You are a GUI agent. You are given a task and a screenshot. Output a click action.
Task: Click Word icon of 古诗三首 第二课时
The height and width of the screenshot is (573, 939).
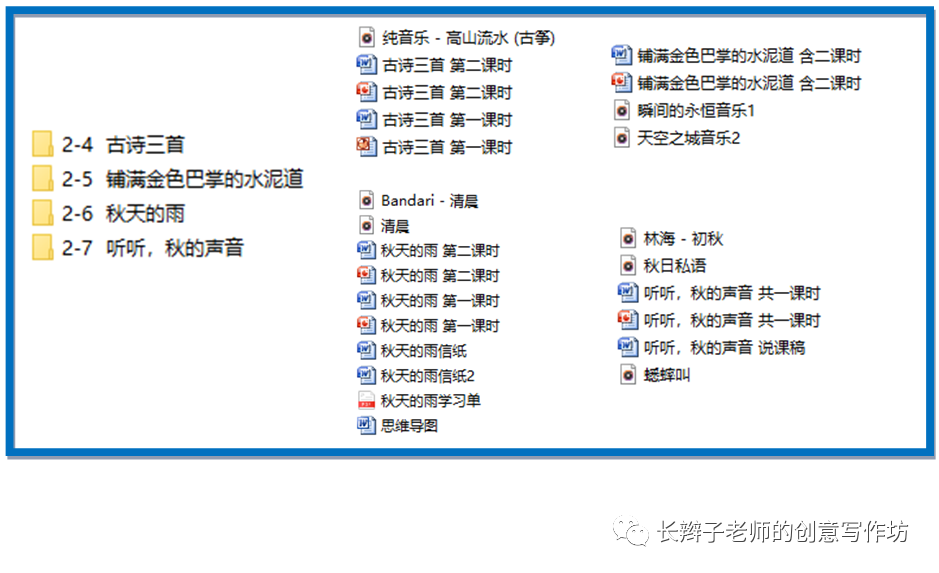coord(366,65)
